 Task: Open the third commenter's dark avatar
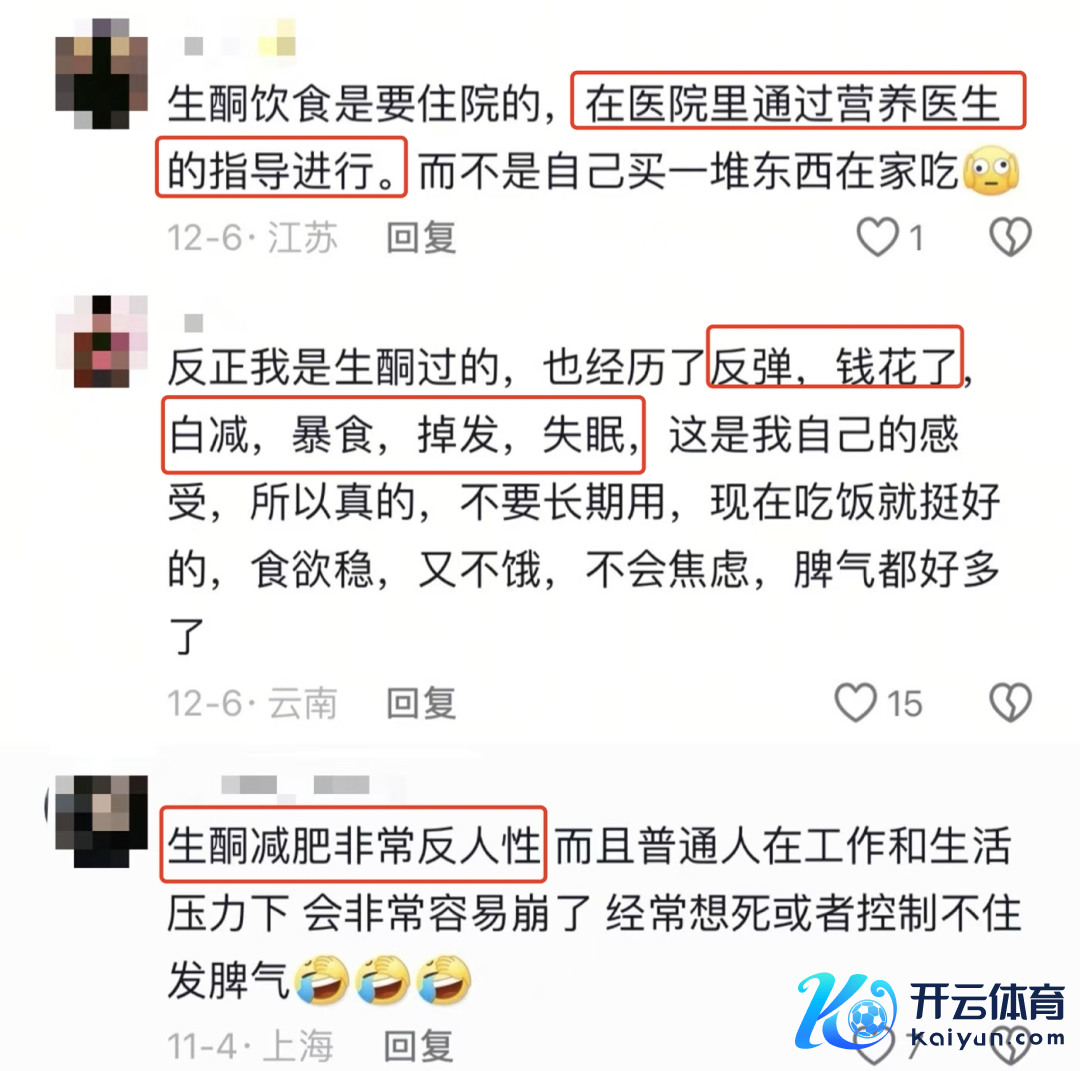(x=101, y=821)
